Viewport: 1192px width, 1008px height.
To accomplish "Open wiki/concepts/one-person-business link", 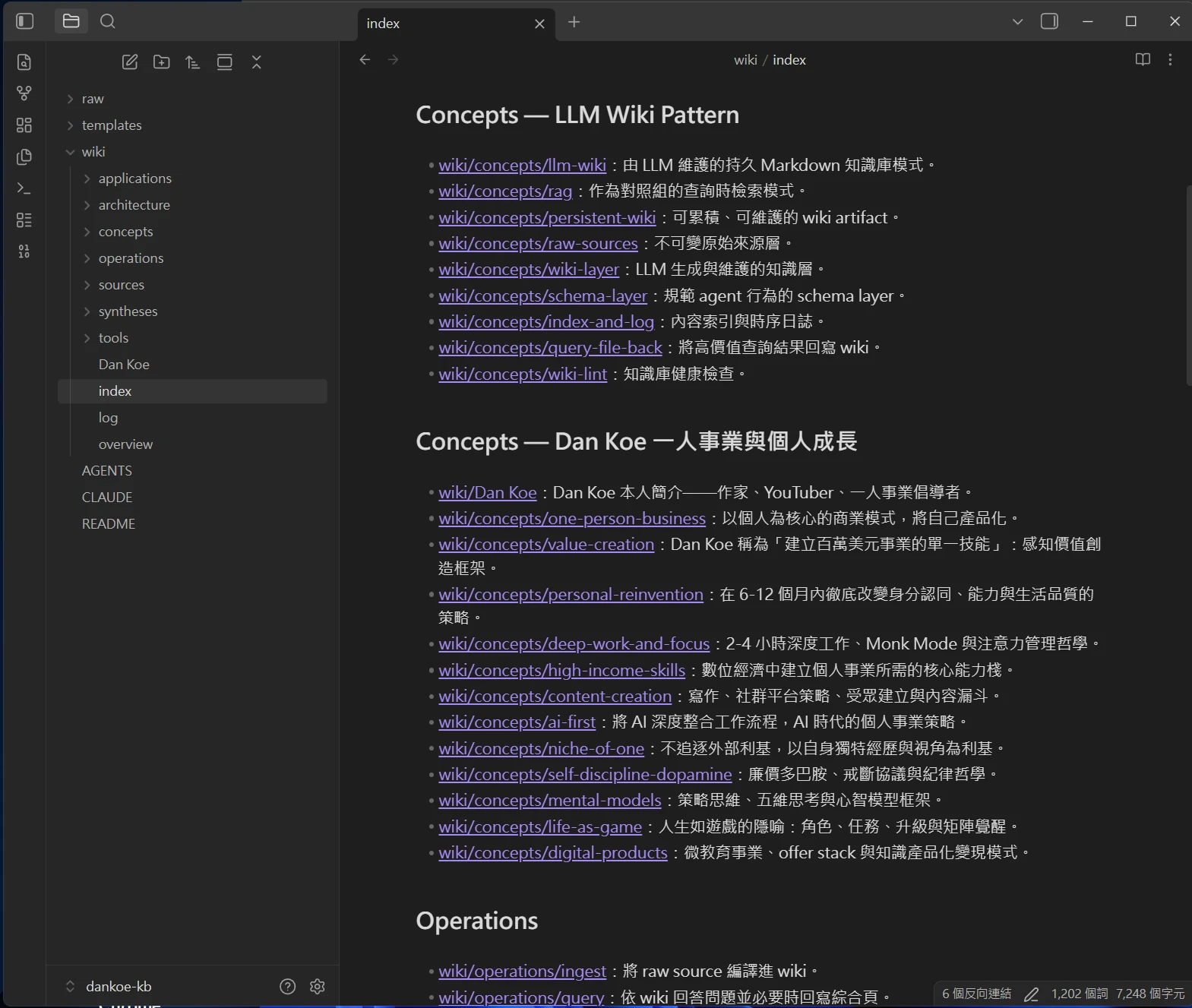I will [572, 518].
